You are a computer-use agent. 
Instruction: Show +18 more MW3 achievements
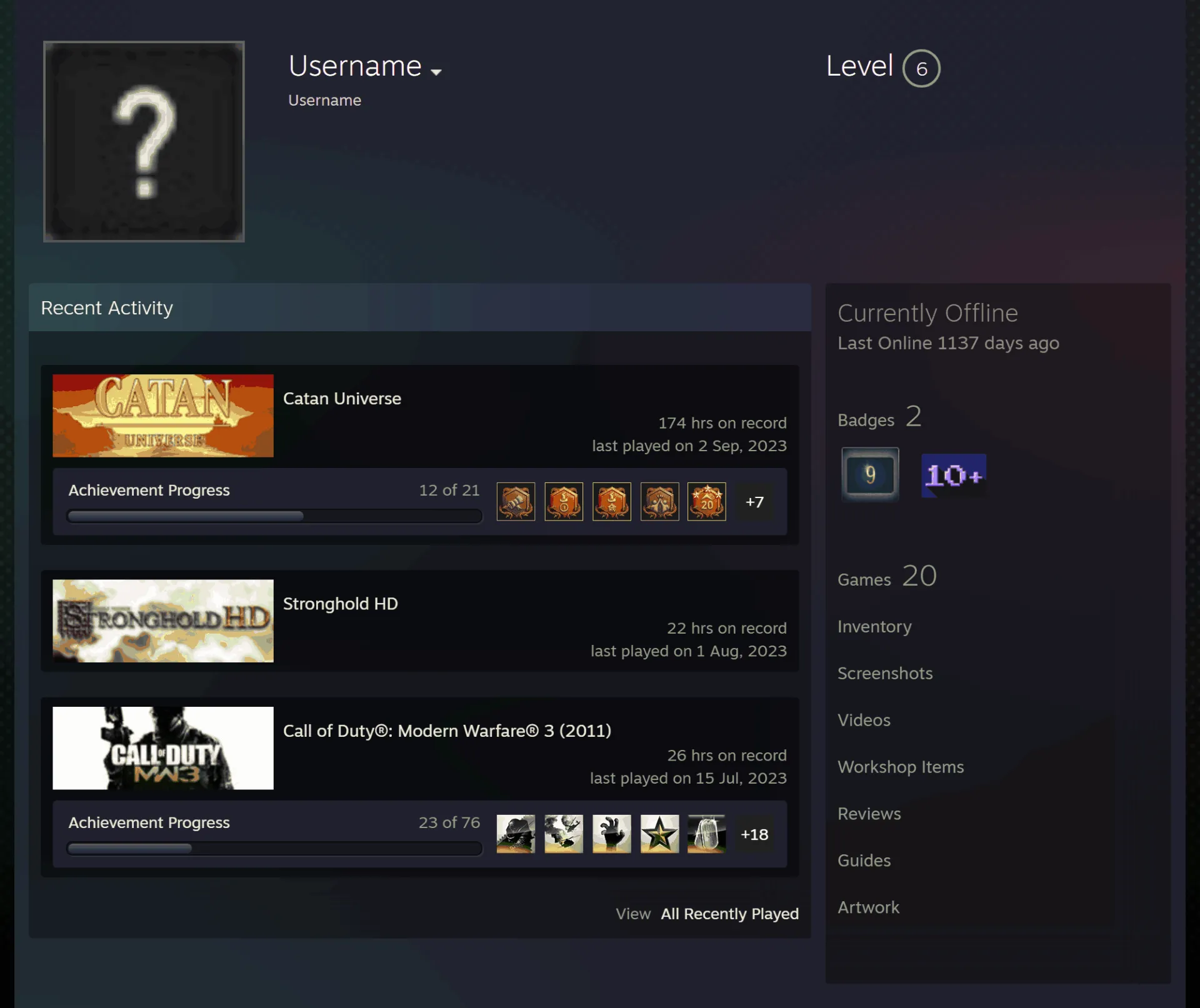point(754,834)
